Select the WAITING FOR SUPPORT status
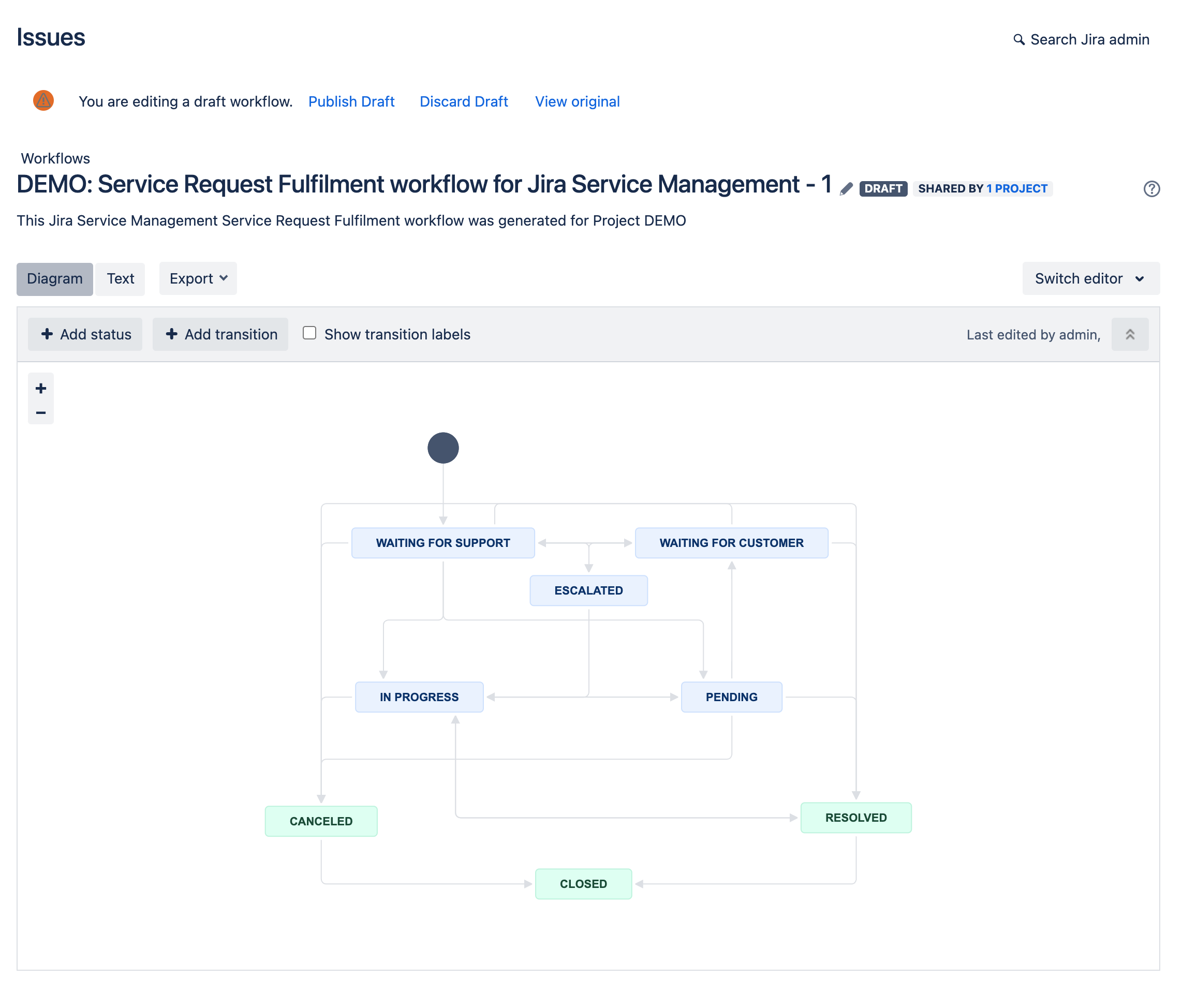Viewport: 1182px width, 1008px height. point(443,543)
